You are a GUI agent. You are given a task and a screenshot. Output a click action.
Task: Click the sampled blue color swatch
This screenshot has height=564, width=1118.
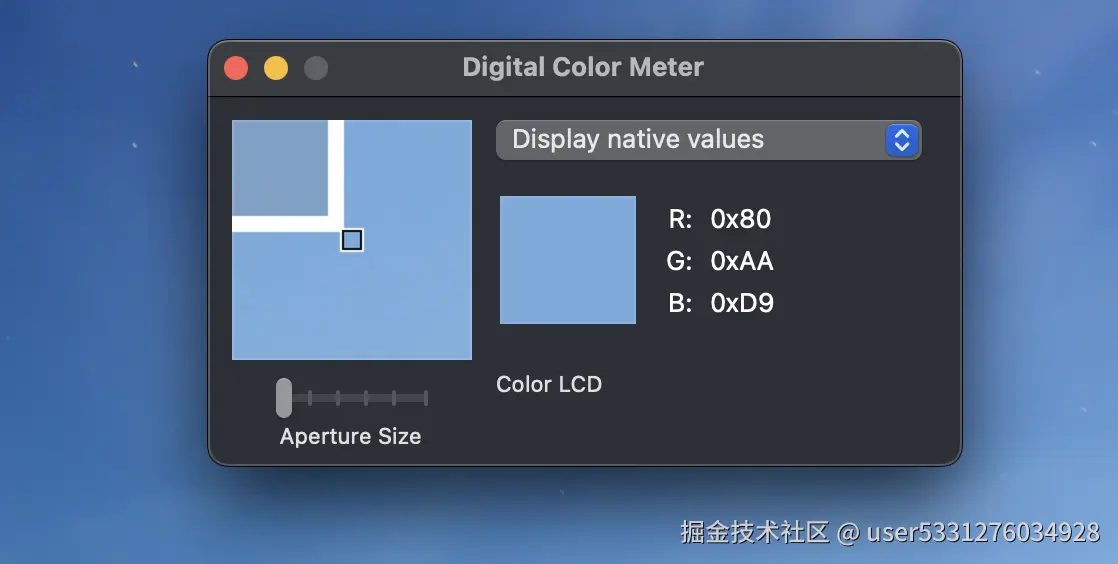pos(568,260)
